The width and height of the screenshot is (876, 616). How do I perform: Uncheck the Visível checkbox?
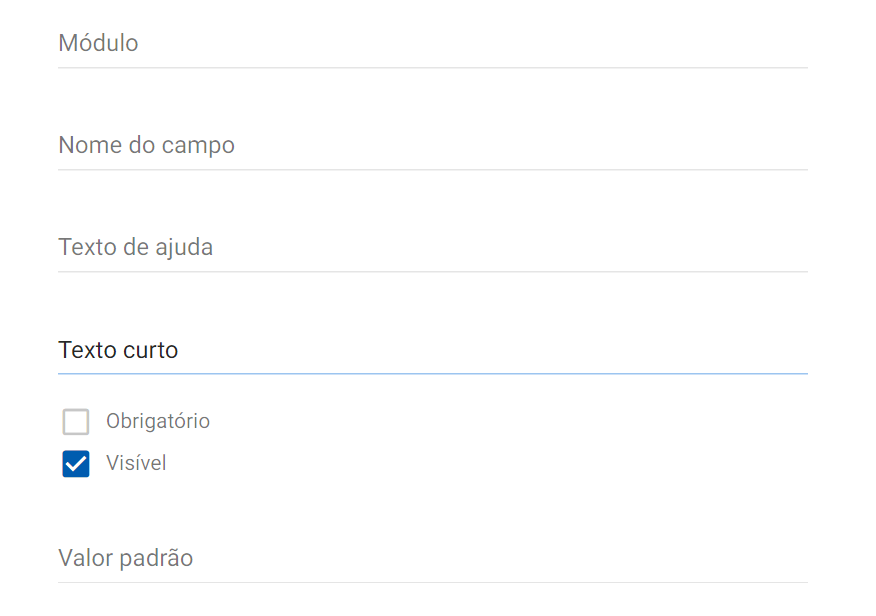(76, 464)
